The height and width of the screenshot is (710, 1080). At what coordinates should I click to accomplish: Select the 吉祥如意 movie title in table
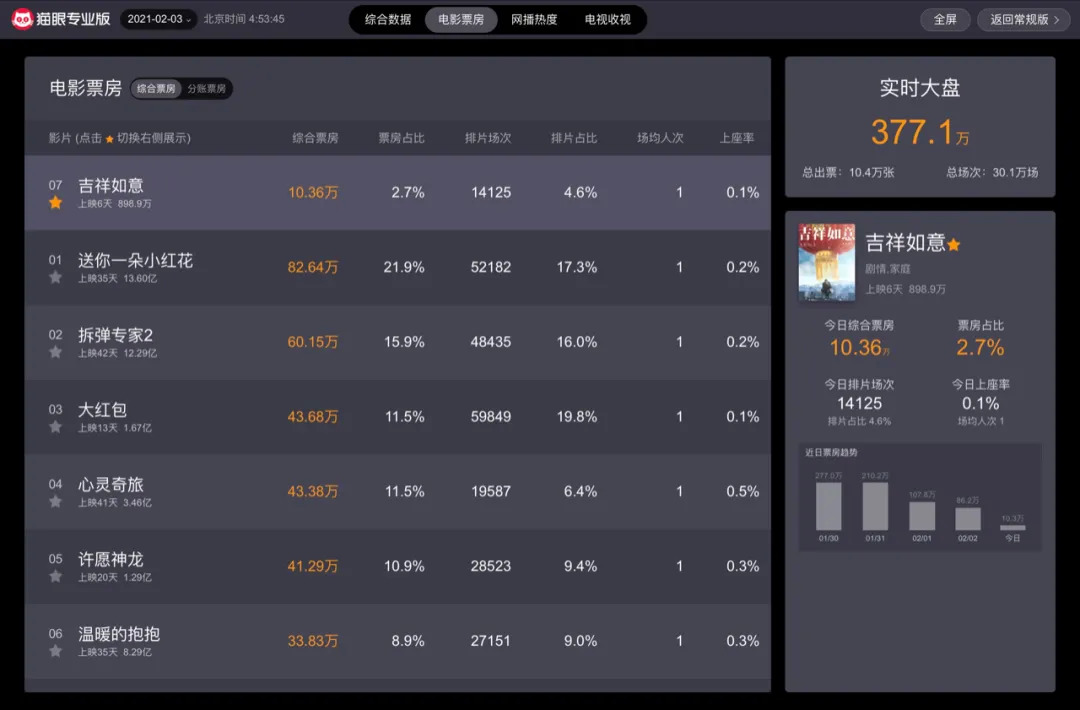[111, 185]
